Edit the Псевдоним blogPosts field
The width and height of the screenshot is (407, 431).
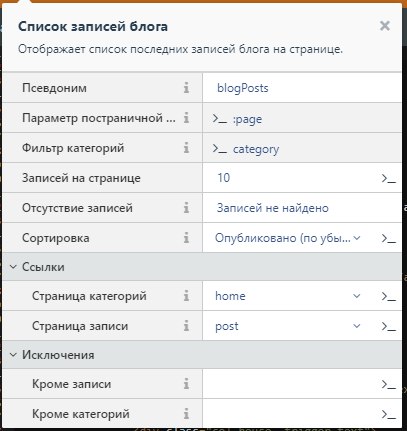(302, 88)
